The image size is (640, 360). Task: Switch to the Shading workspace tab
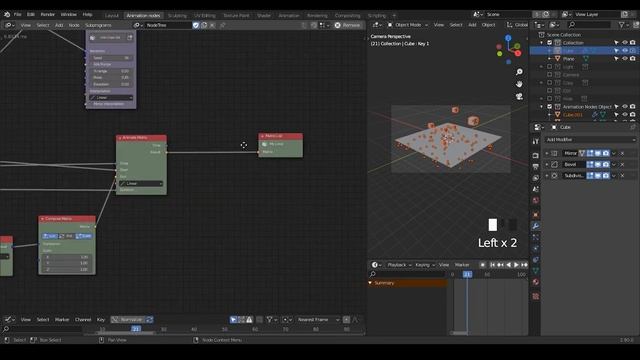pyautogui.click(x=264, y=16)
